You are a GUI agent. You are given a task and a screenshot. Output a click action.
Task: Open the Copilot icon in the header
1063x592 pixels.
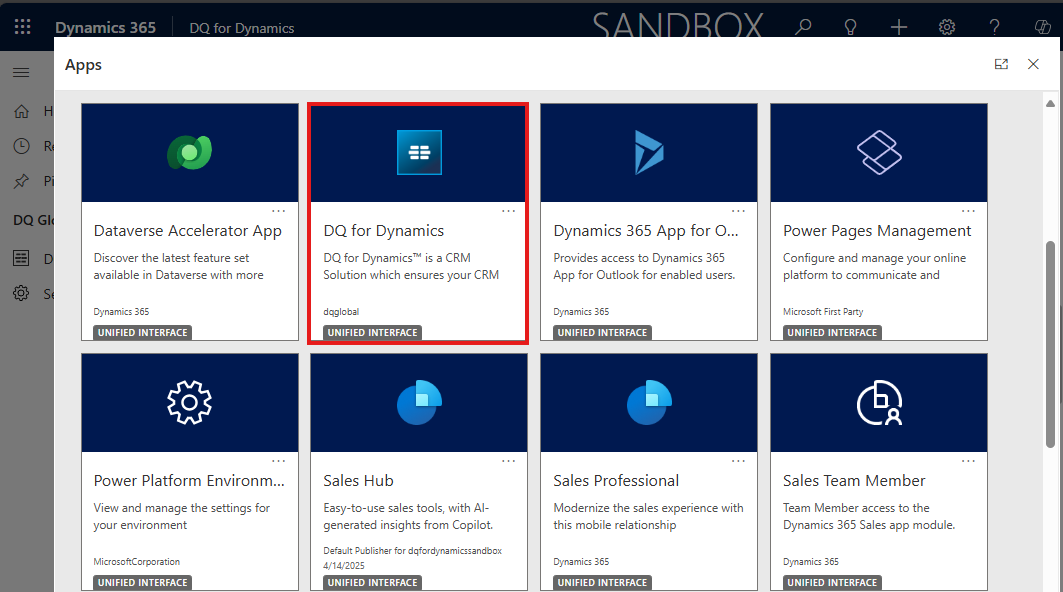point(1043,27)
